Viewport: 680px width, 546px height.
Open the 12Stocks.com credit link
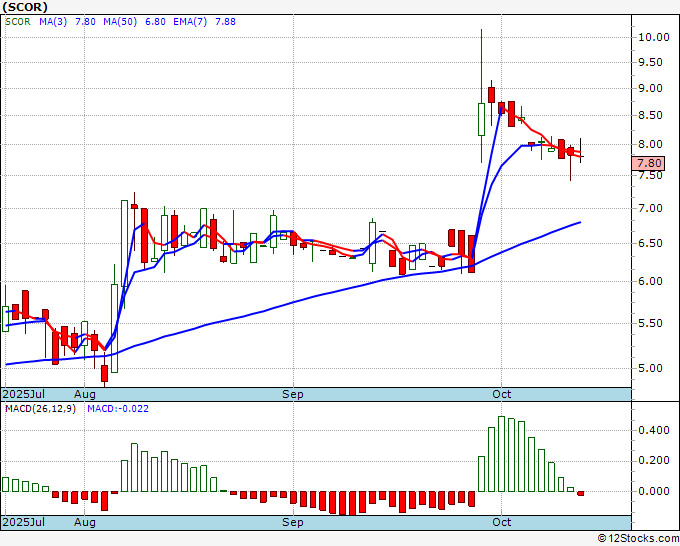pos(638,539)
